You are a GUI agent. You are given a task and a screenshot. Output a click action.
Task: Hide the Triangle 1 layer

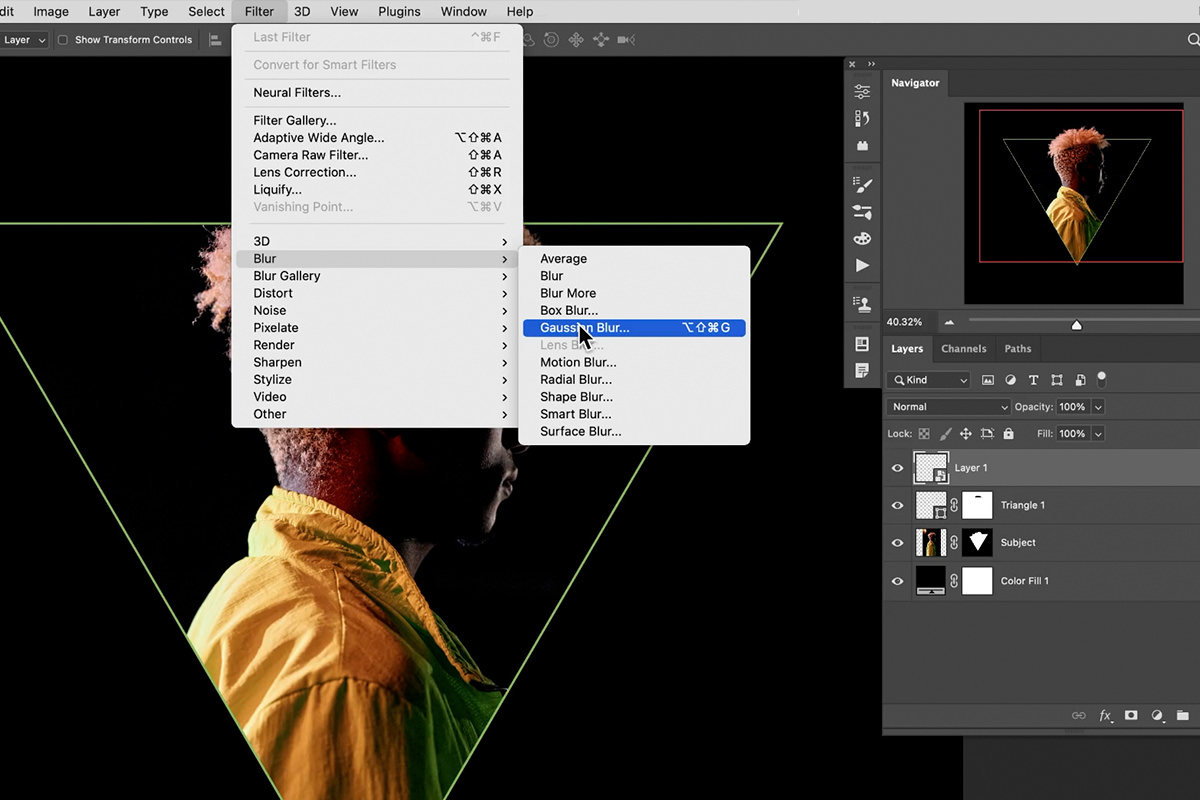pyautogui.click(x=897, y=505)
